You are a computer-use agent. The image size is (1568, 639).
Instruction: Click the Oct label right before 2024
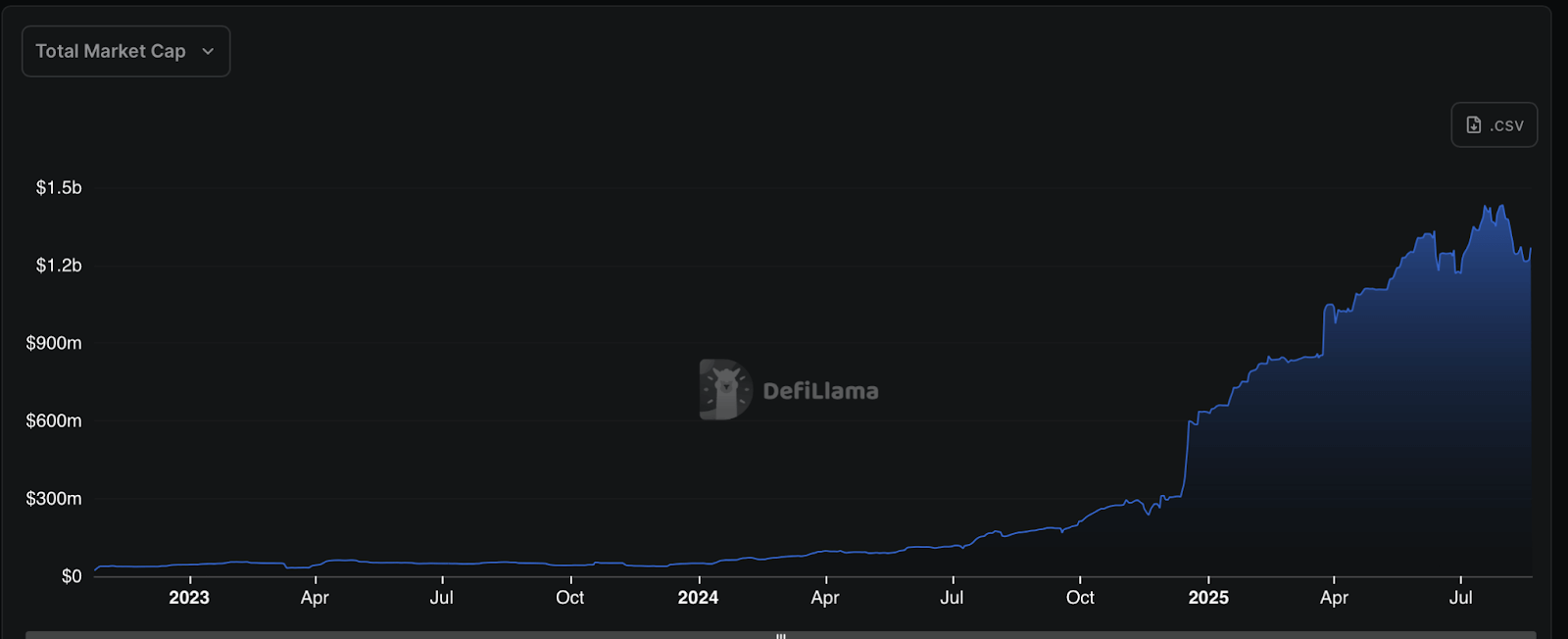[x=569, y=598]
